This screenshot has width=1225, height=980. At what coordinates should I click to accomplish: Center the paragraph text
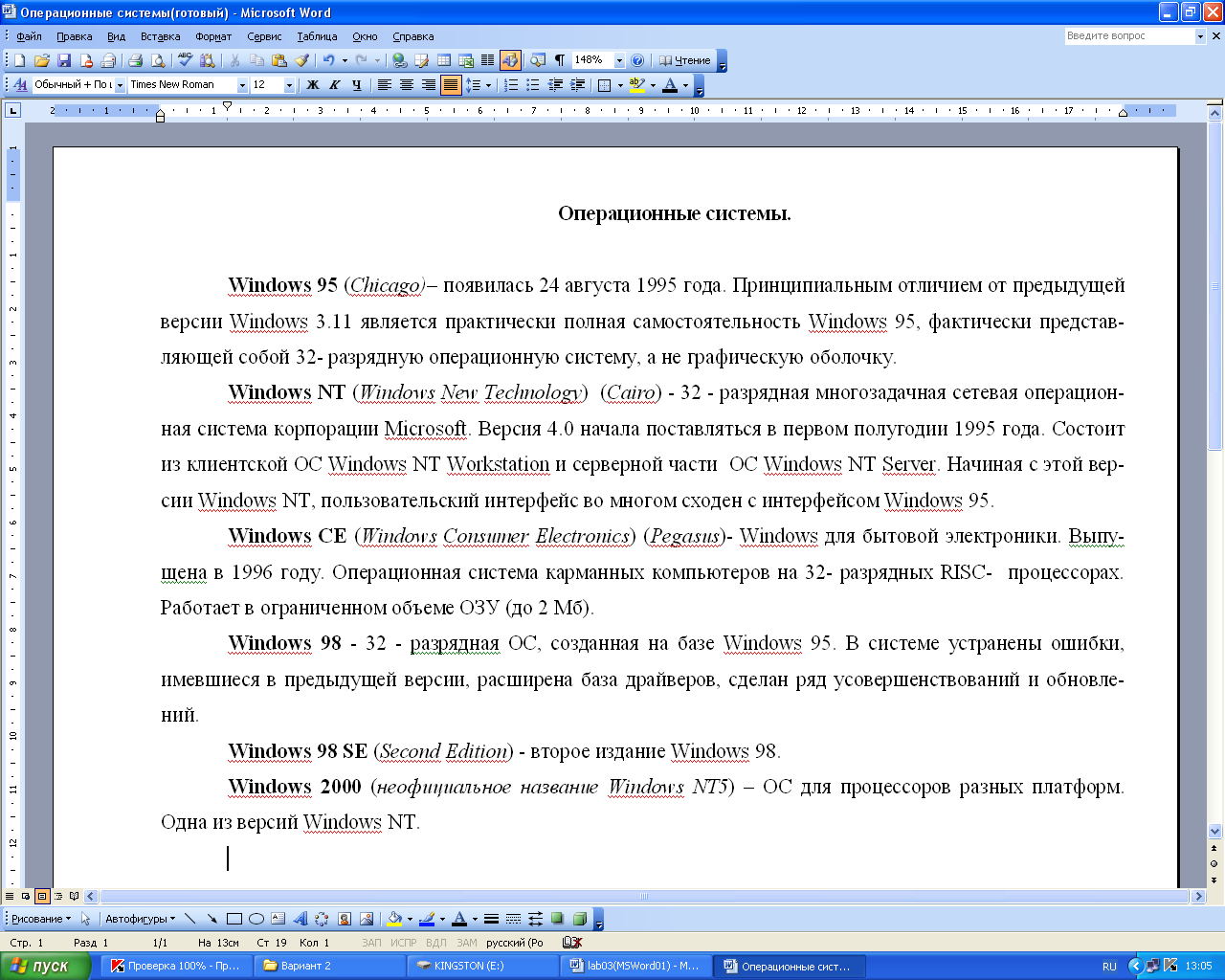point(407,85)
